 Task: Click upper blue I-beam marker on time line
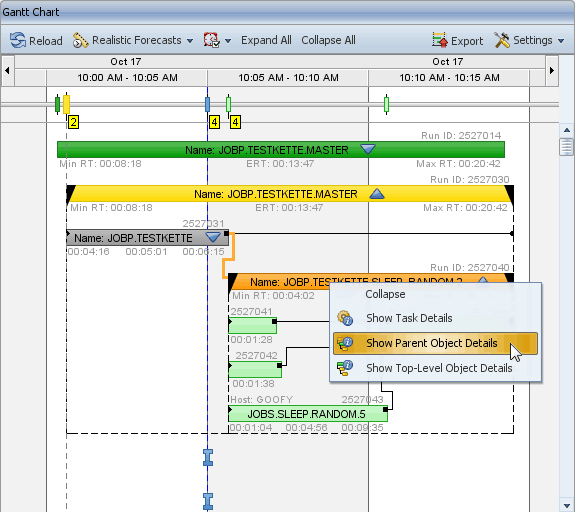208,457
